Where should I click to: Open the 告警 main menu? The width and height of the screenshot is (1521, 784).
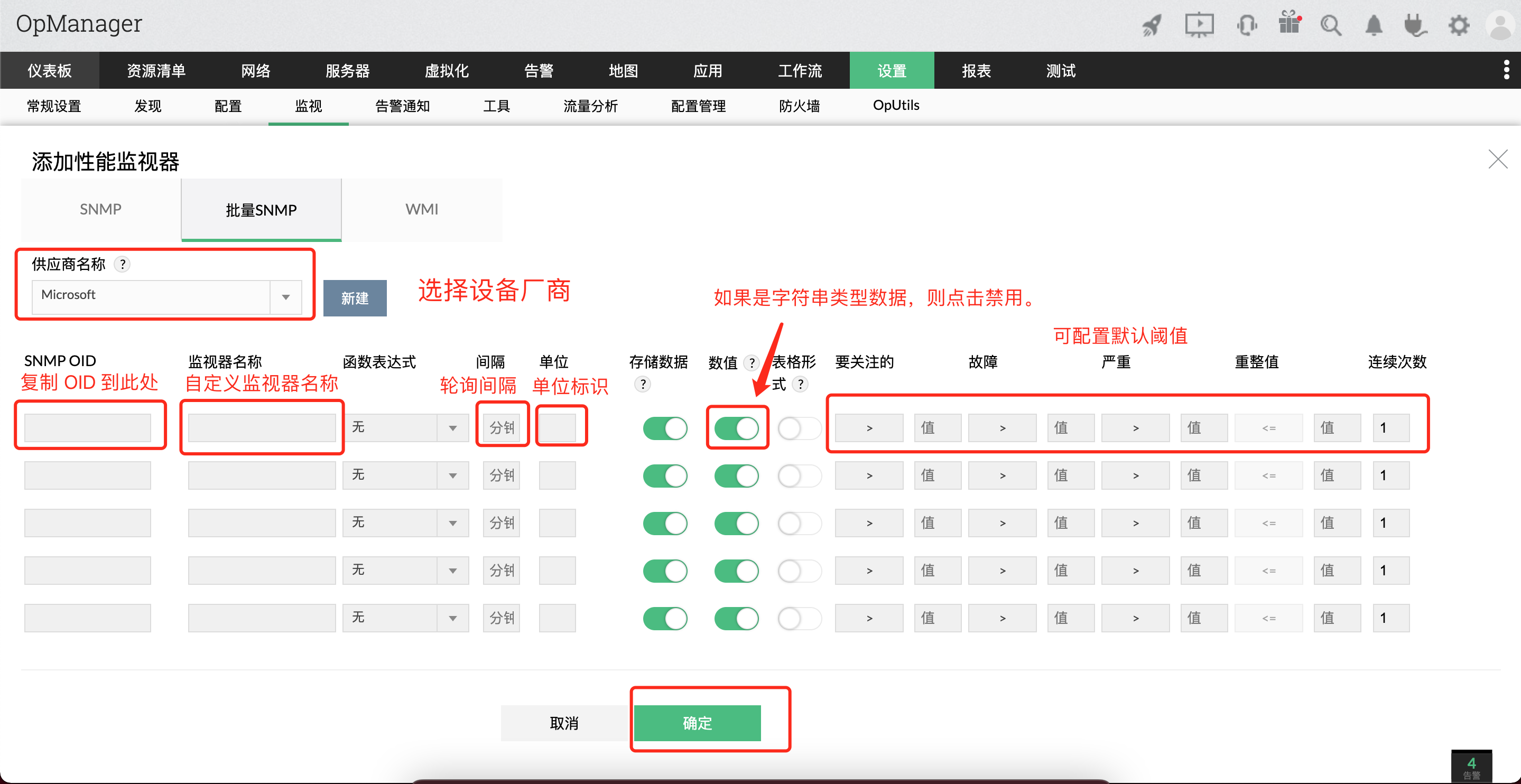539,70
